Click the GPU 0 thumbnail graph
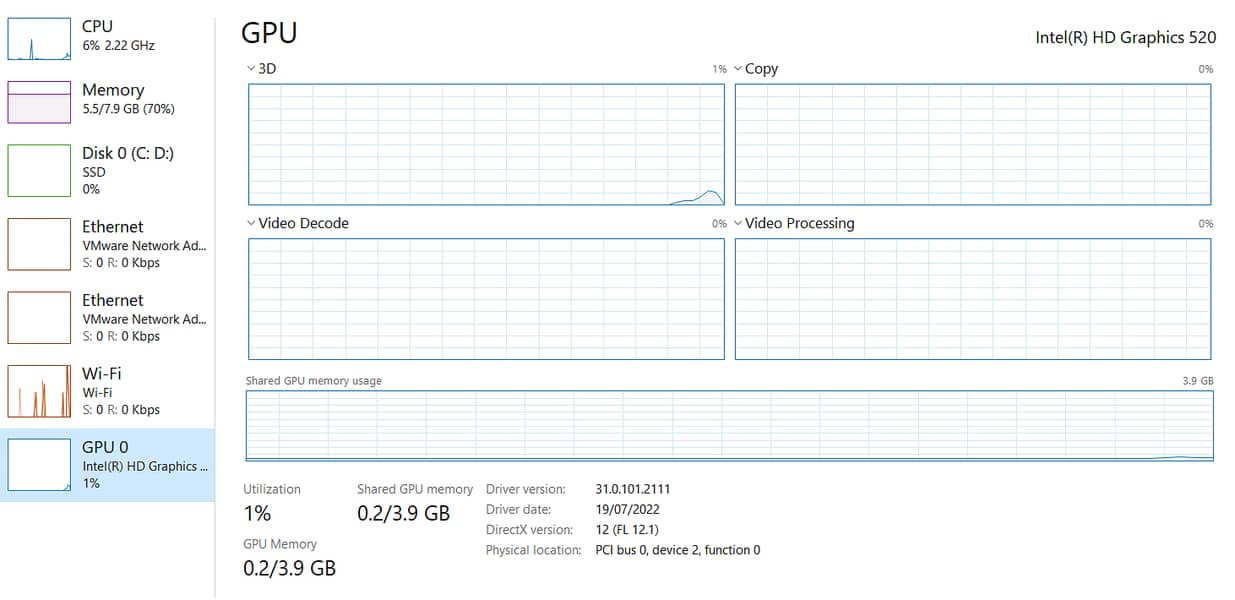 39,465
